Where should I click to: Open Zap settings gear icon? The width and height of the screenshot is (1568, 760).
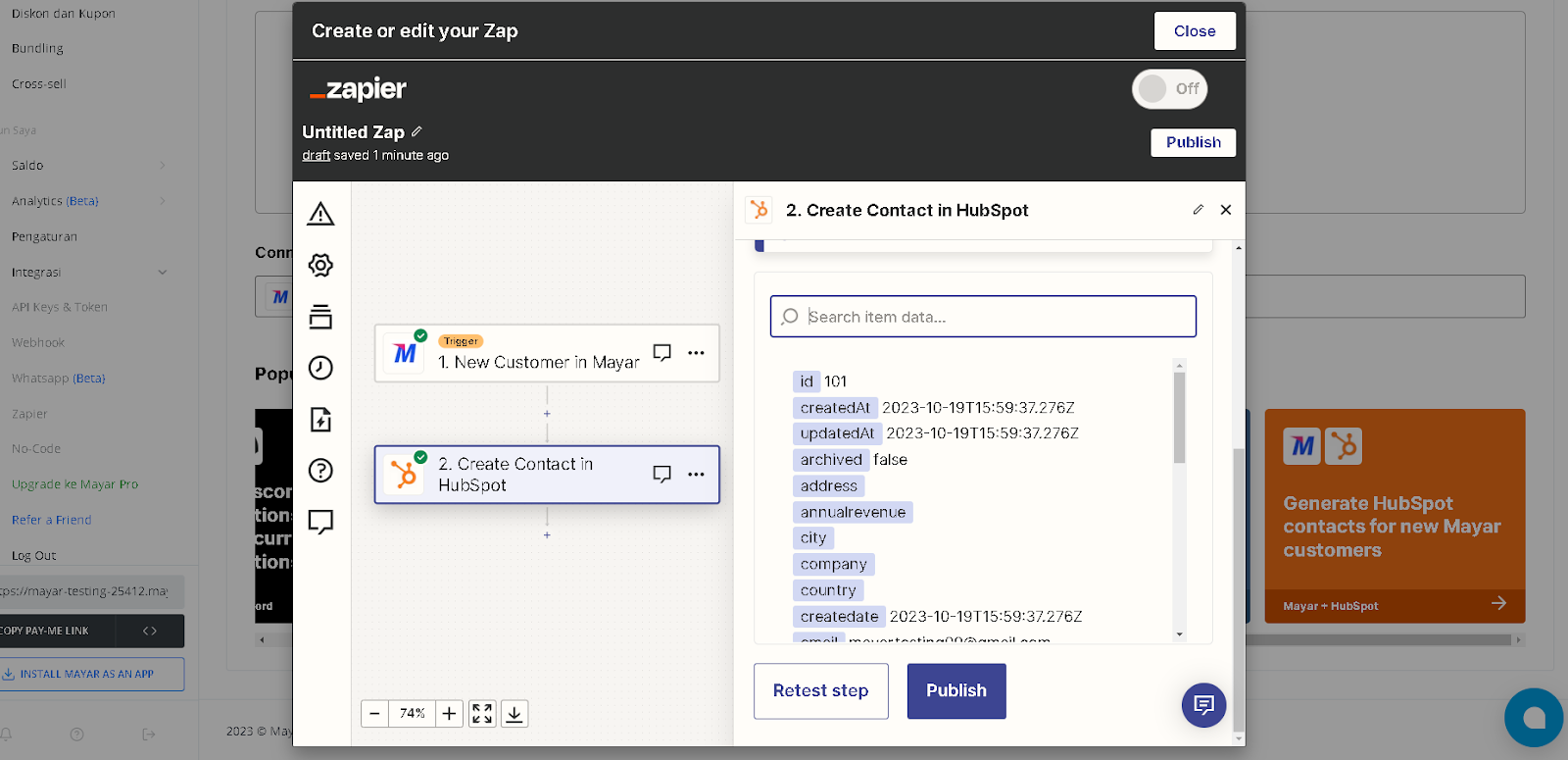[320, 265]
